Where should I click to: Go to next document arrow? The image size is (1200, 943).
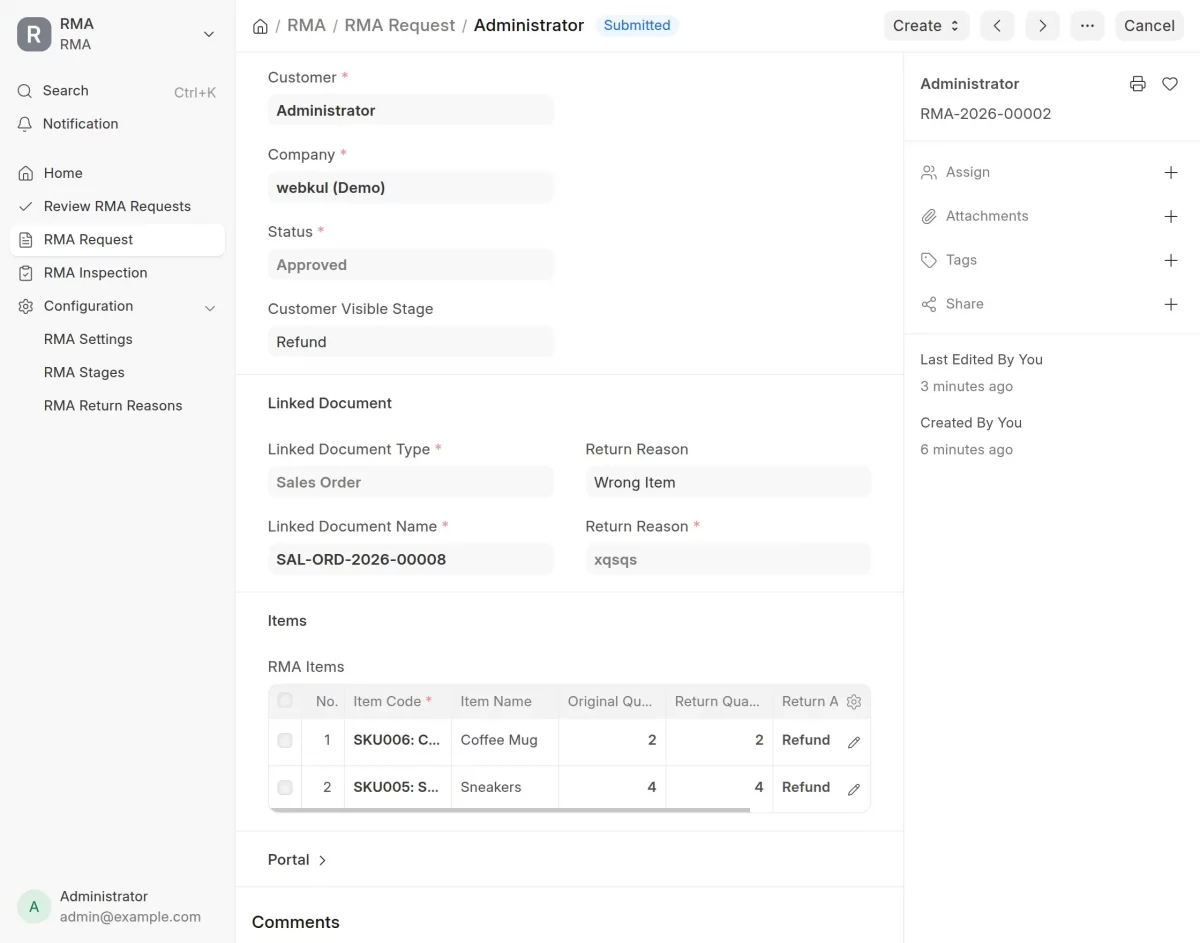click(1042, 26)
